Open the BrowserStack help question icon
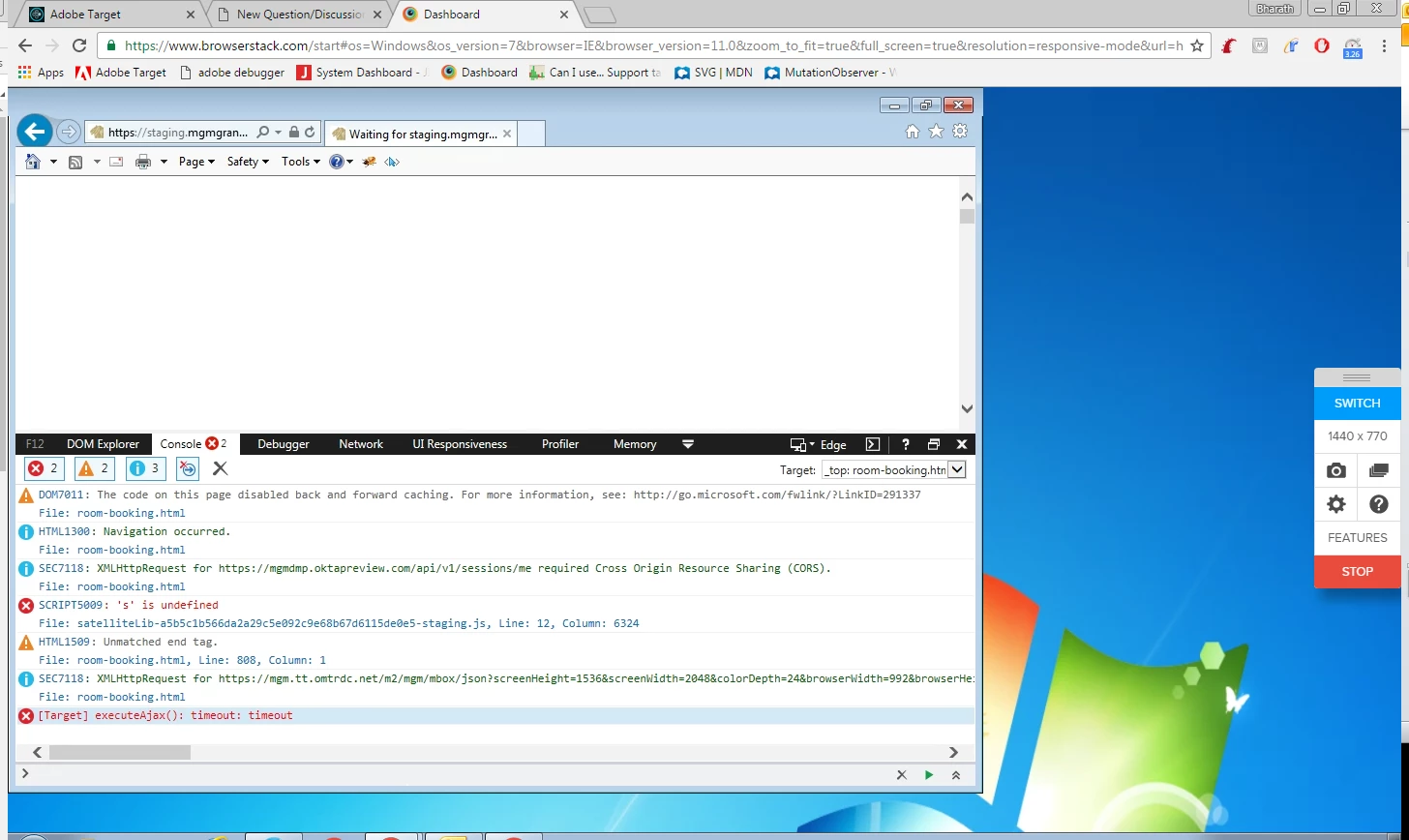Viewport: 1409px width, 840px height. click(1379, 504)
